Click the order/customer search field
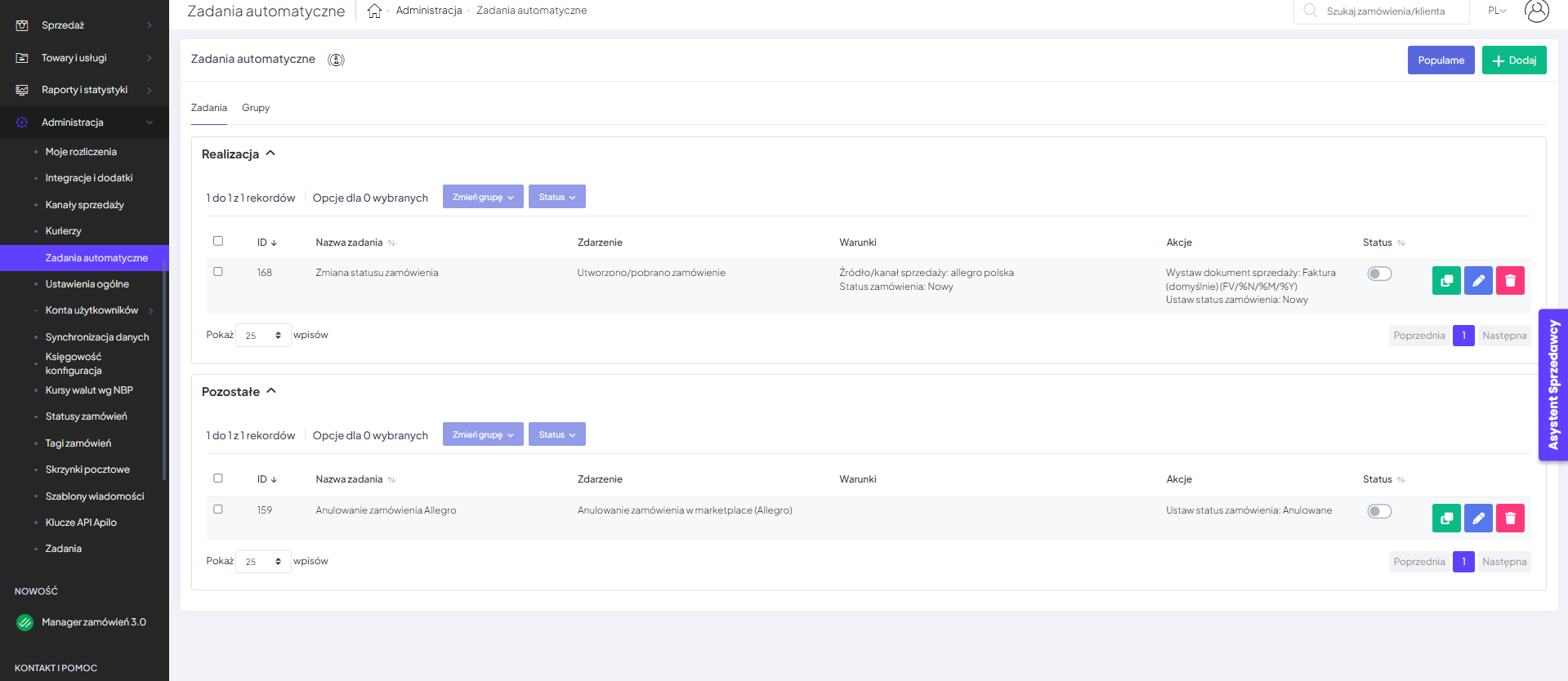1568x681 pixels. coord(1385,11)
